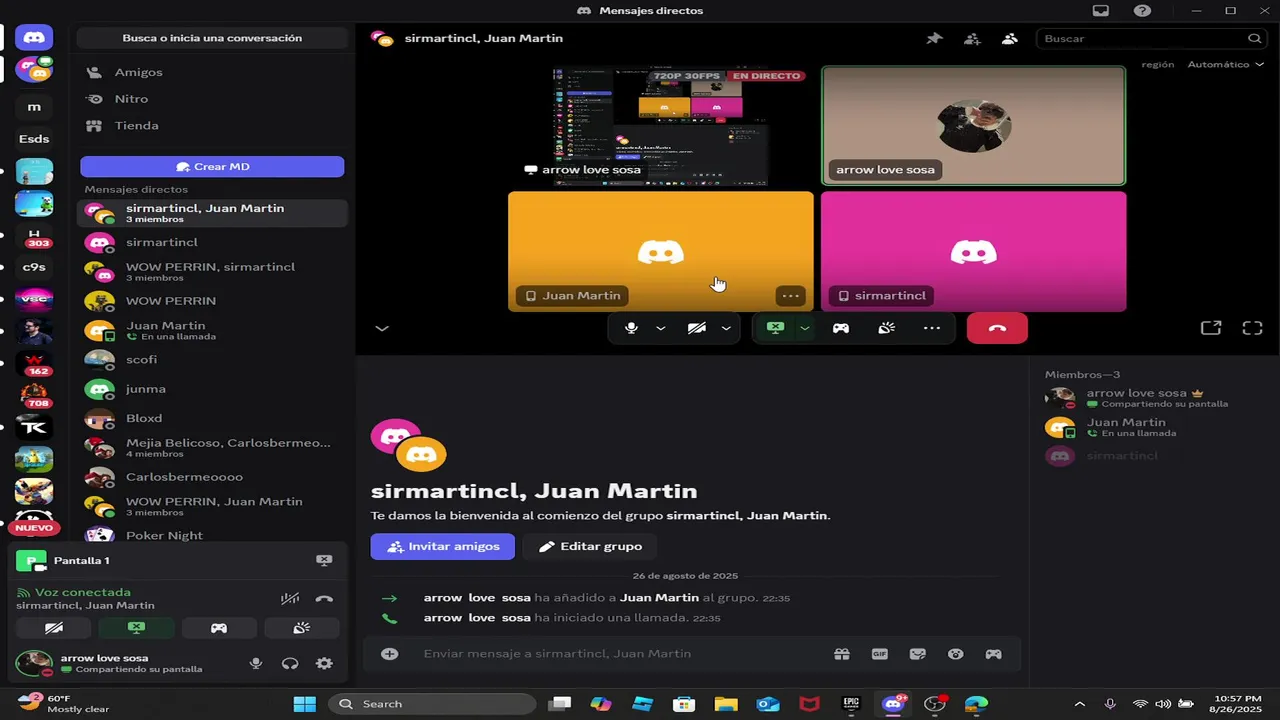Collapse call panel with chevron
The width and height of the screenshot is (1280, 720).
point(382,328)
